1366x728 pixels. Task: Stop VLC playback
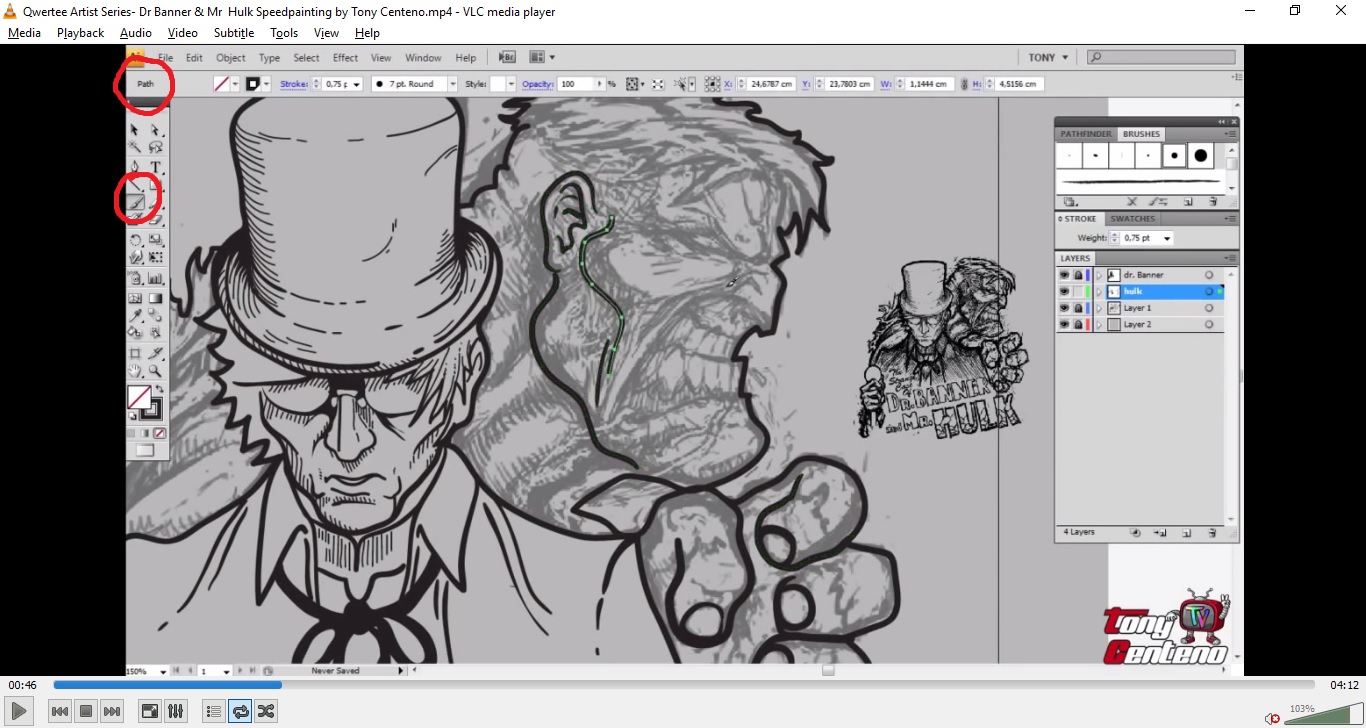click(86, 711)
